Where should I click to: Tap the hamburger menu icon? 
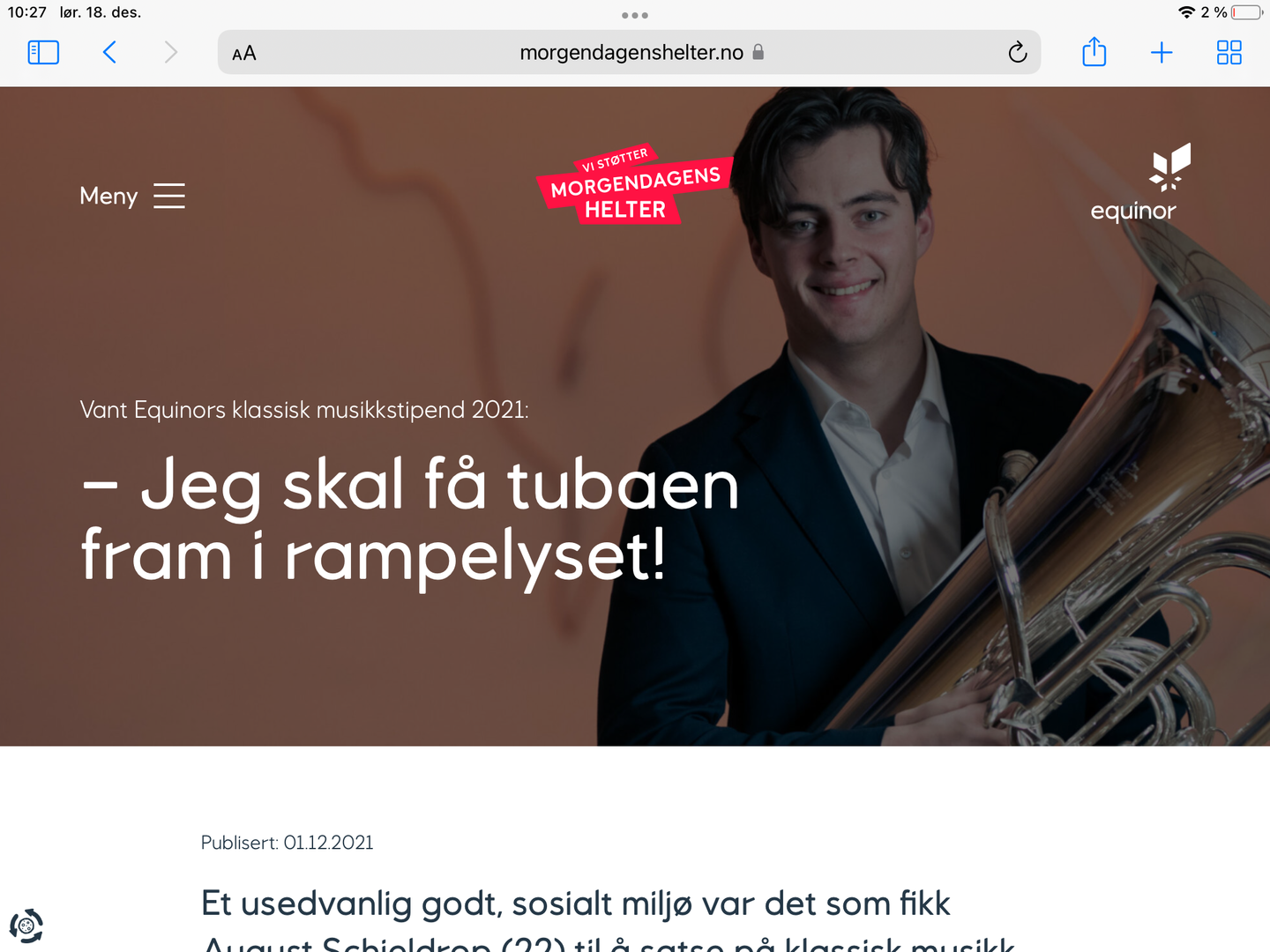point(169,196)
